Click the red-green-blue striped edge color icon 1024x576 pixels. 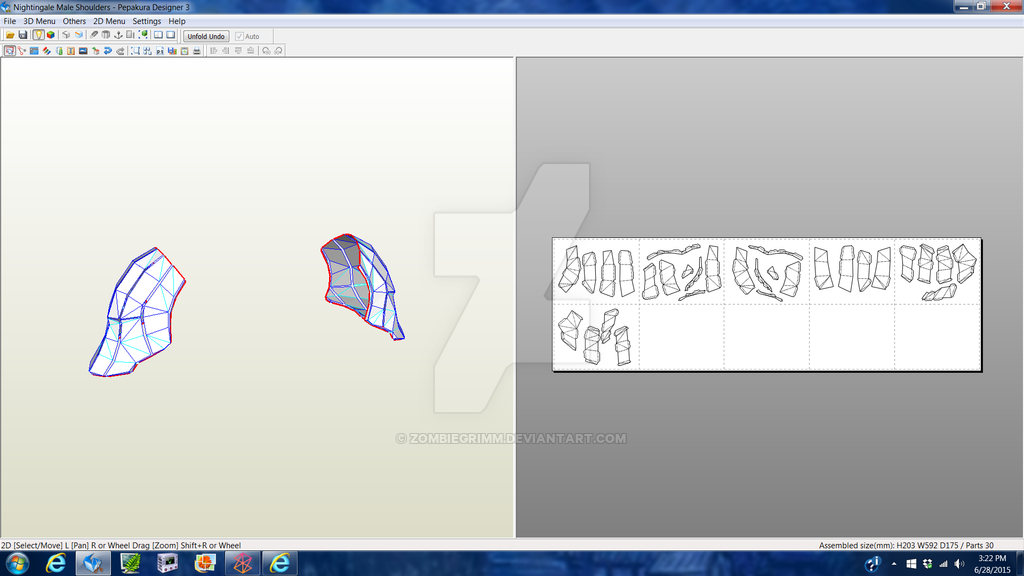[47, 50]
